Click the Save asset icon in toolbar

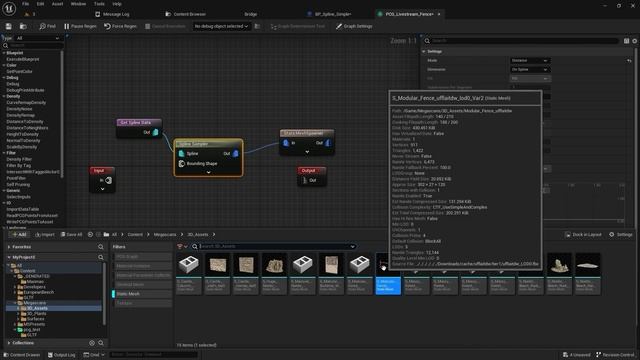pyautogui.click(x=9, y=26)
